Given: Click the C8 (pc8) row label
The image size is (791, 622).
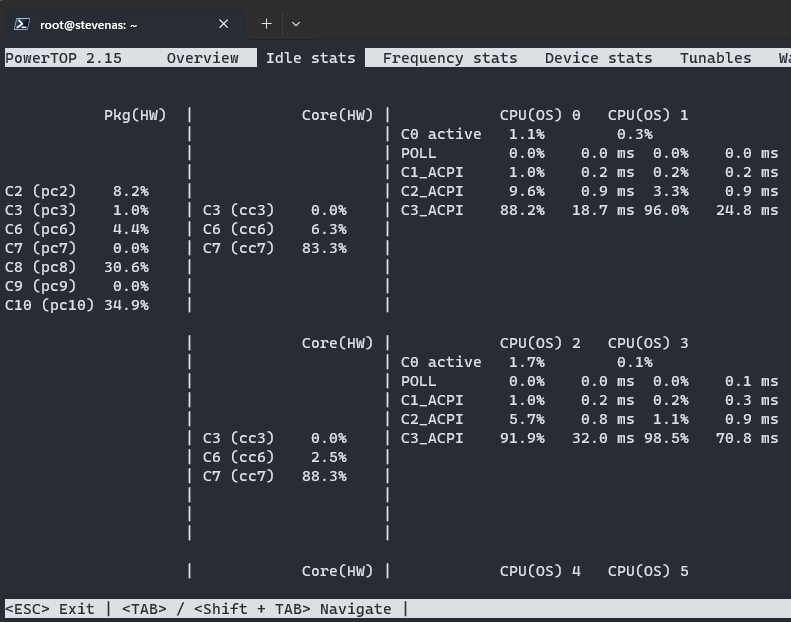Looking at the screenshot, I should (x=40, y=267).
